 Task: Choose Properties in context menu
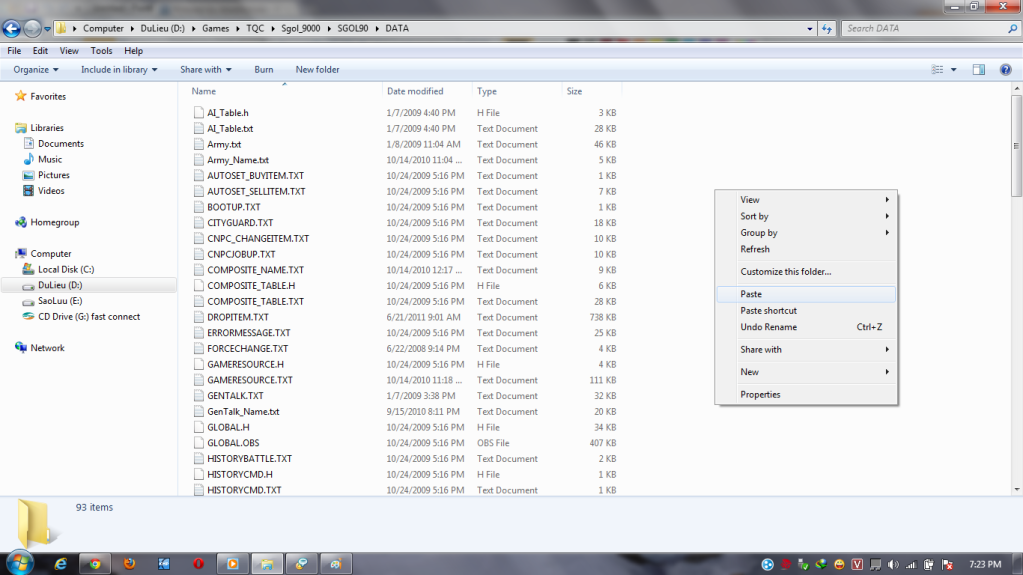(x=806, y=394)
